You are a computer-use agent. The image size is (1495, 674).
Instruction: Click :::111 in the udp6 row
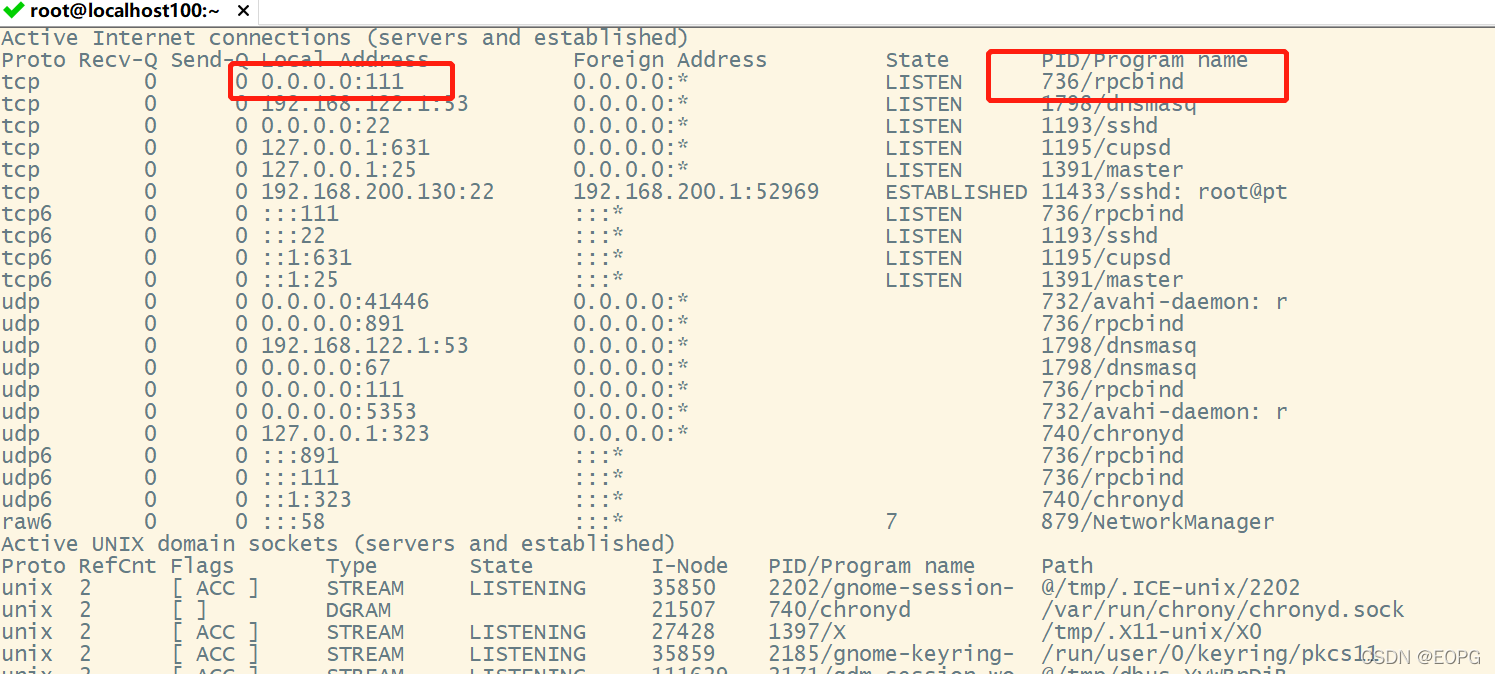300,478
